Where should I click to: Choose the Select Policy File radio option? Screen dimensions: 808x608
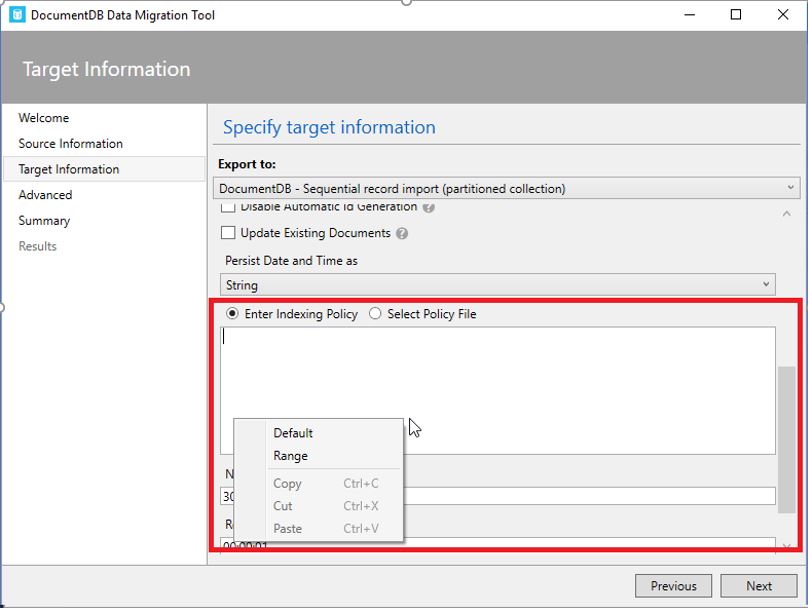point(375,313)
